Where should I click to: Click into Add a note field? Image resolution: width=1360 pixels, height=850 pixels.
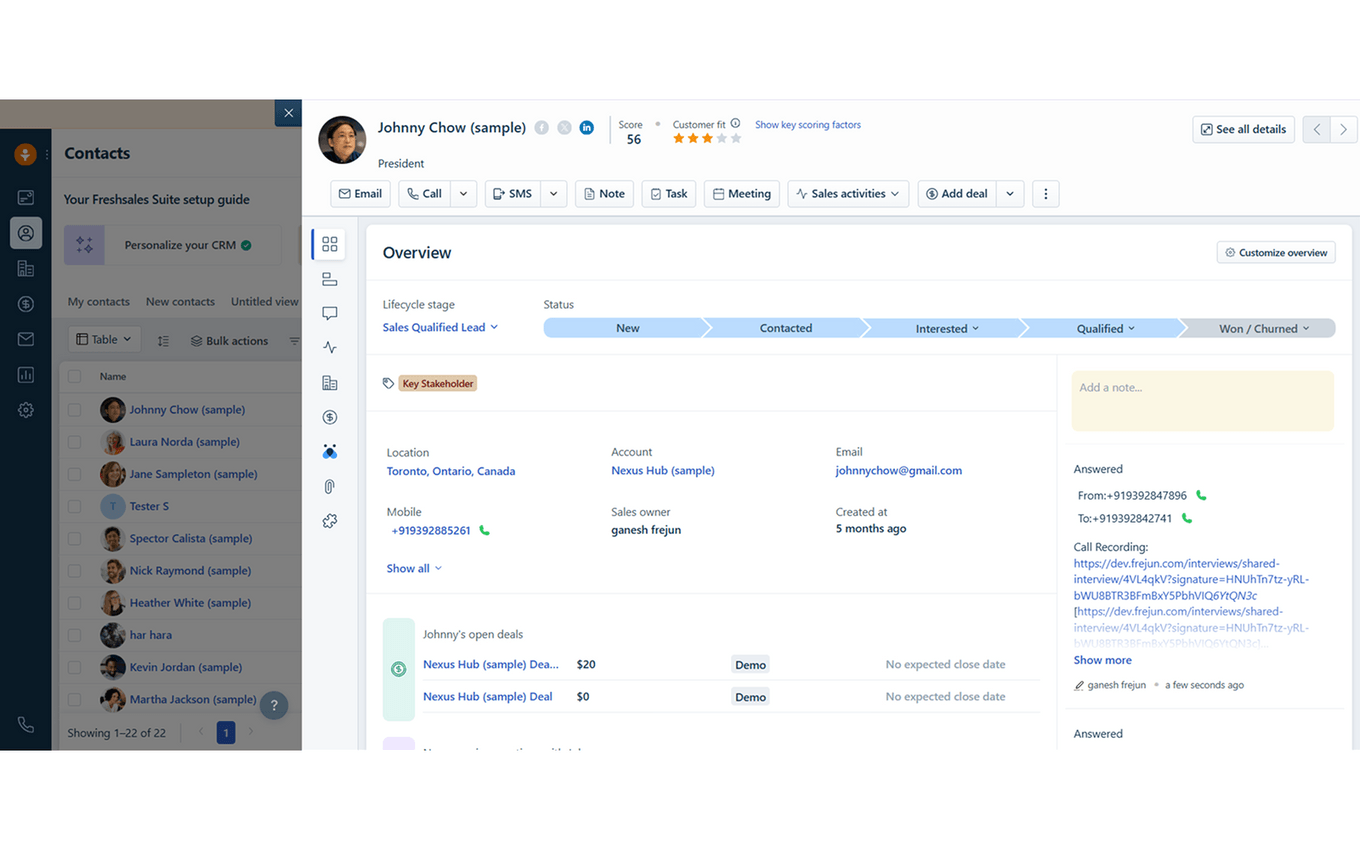(1203, 401)
